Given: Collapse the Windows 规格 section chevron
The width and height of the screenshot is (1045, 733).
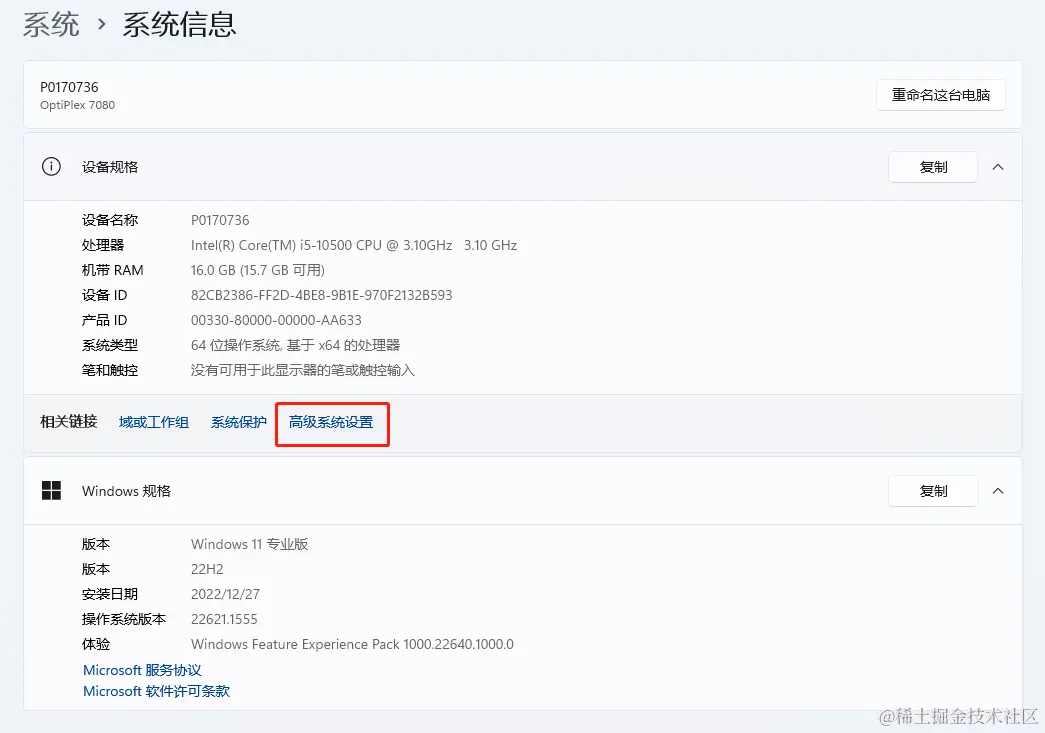Looking at the screenshot, I should click(x=998, y=491).
